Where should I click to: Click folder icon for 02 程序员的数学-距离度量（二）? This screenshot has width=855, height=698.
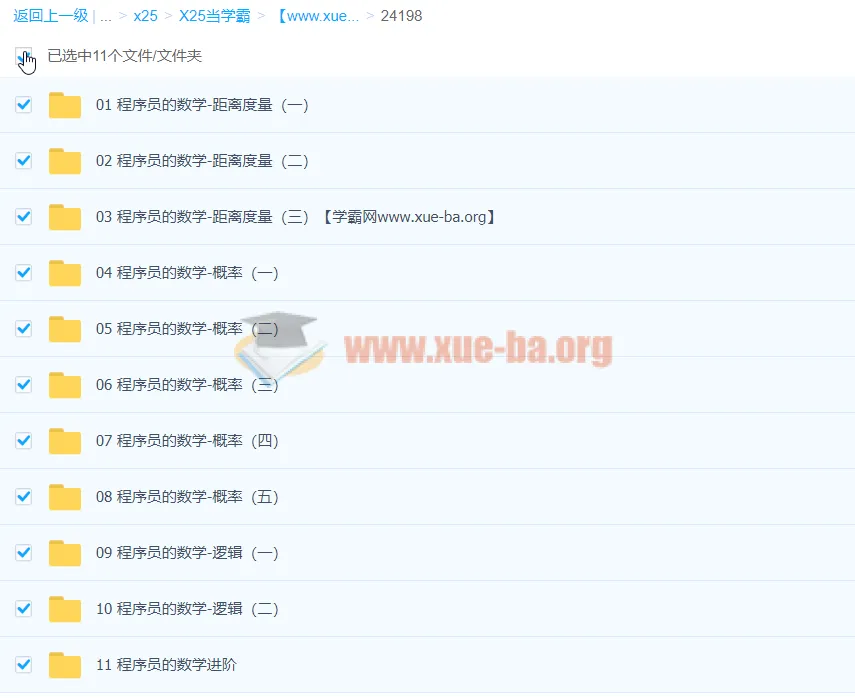(x=65, y=161)
